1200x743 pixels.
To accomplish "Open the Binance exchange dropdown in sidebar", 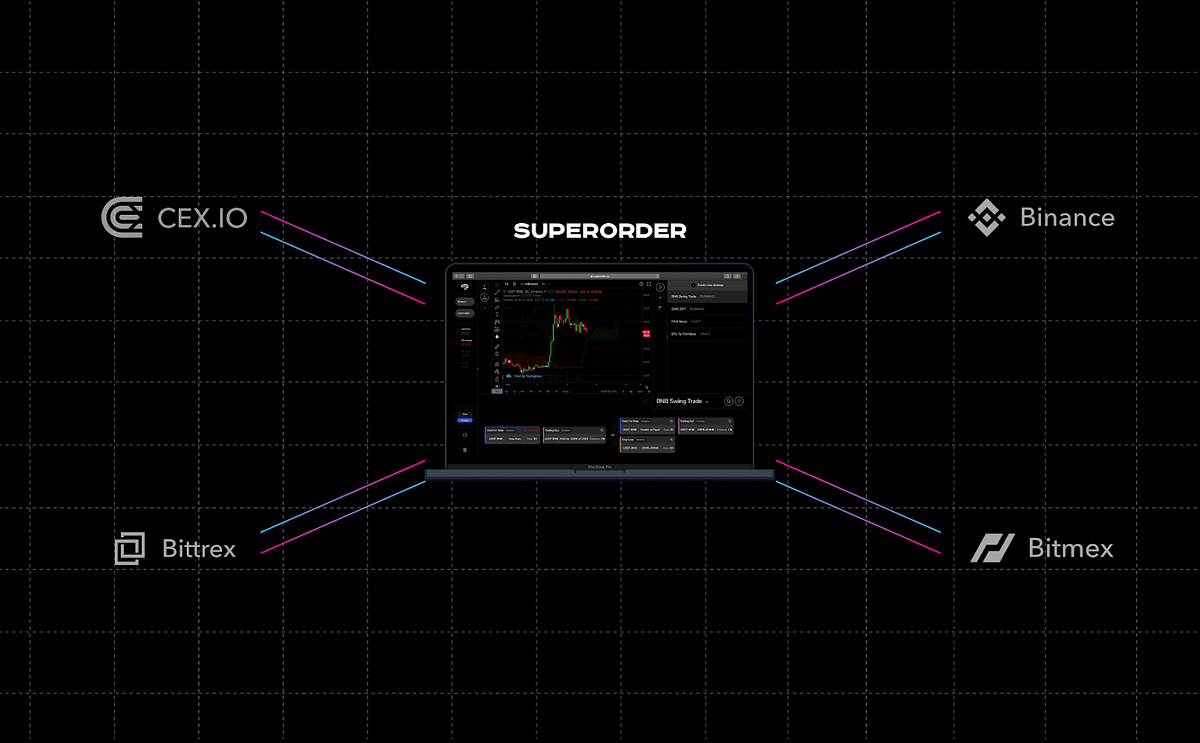I will [464, 302].
